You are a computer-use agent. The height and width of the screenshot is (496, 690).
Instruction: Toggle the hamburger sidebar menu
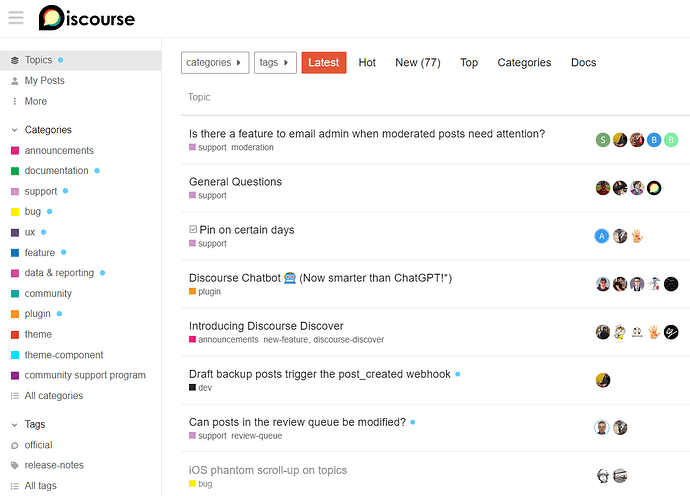tap(16, 18)
